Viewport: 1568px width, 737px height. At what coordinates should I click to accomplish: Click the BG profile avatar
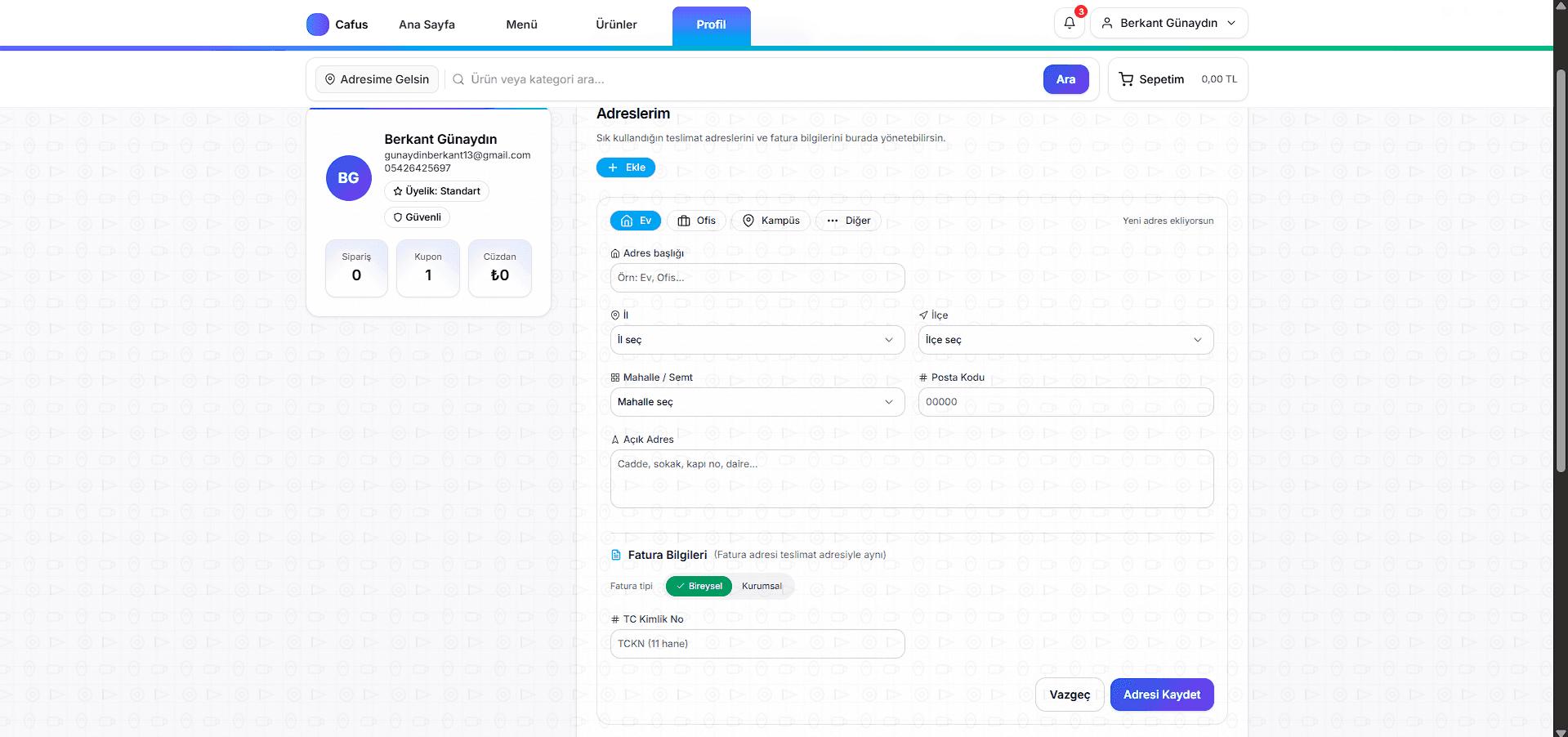tap(349, 178)
